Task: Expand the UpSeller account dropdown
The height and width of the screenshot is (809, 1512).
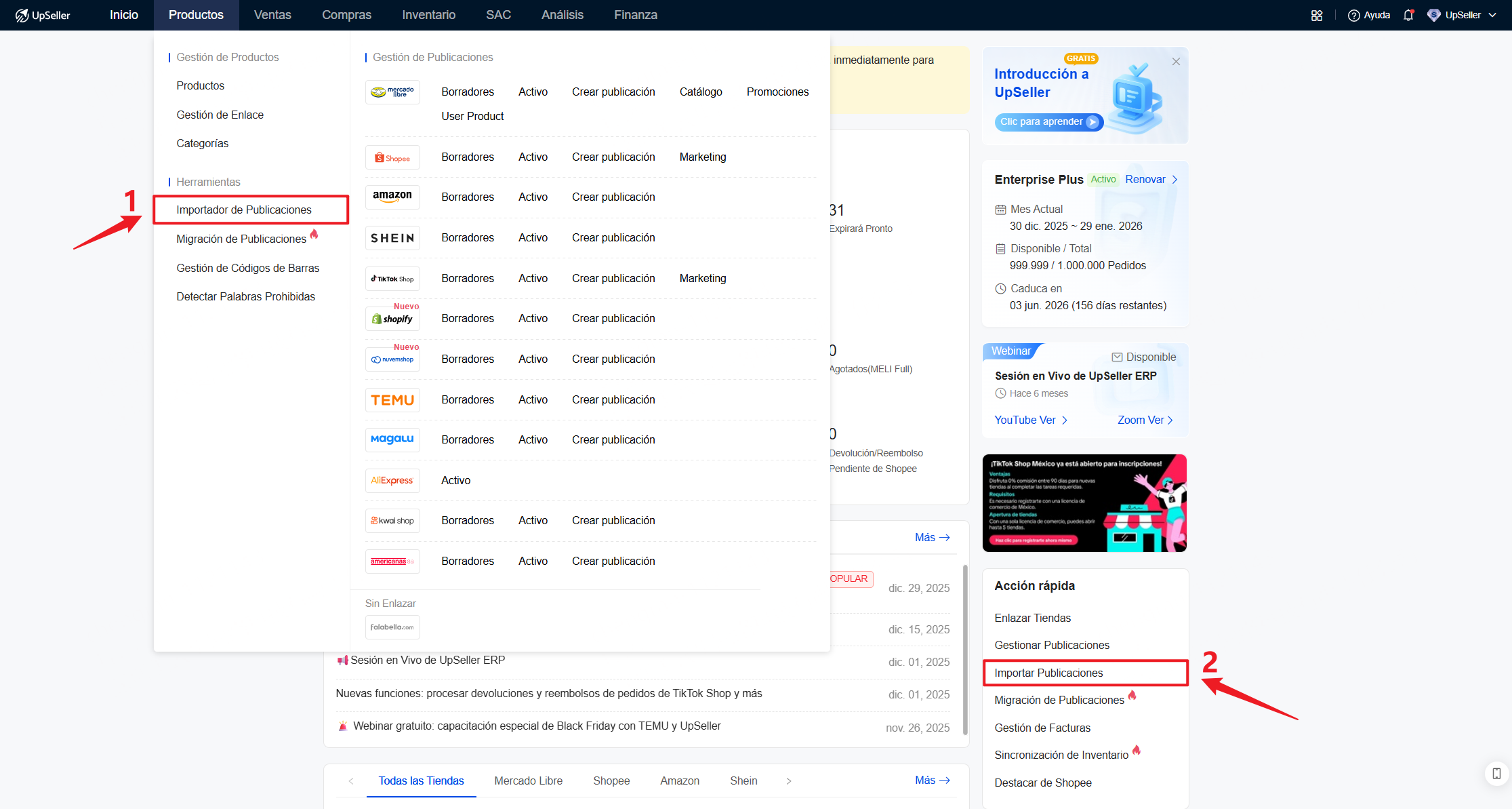Action: tap(1492, 14)
